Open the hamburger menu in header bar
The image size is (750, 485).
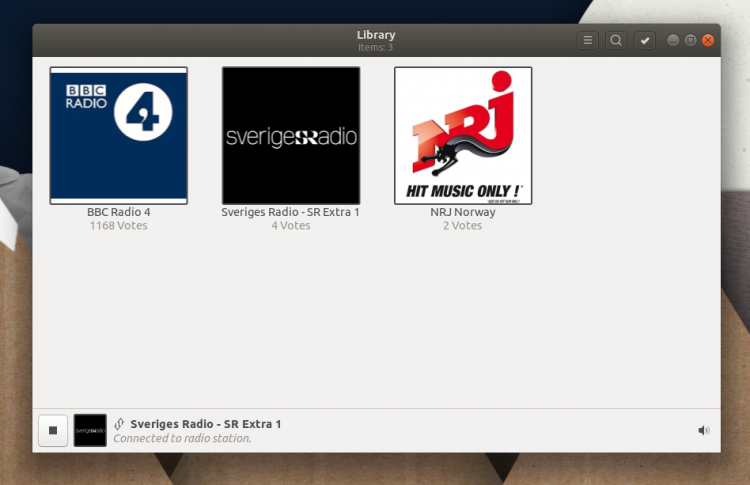587,41
